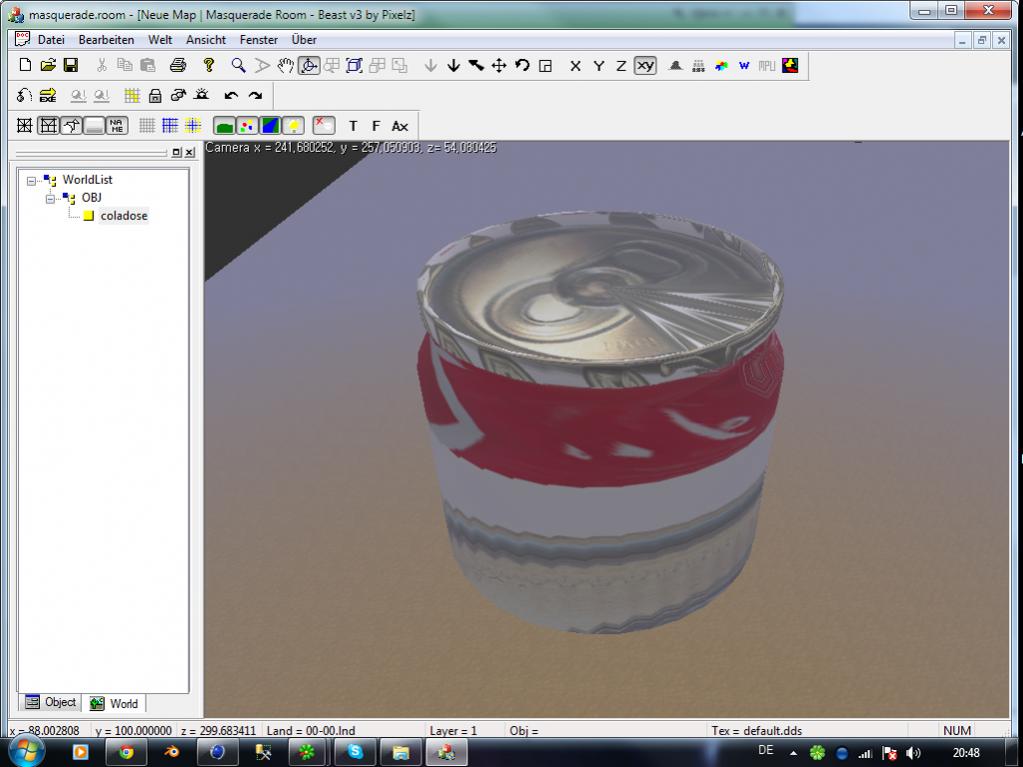Collapse the OBJ tree node
The height and width of the screenshot is (767, 1023).
(50, 198)
